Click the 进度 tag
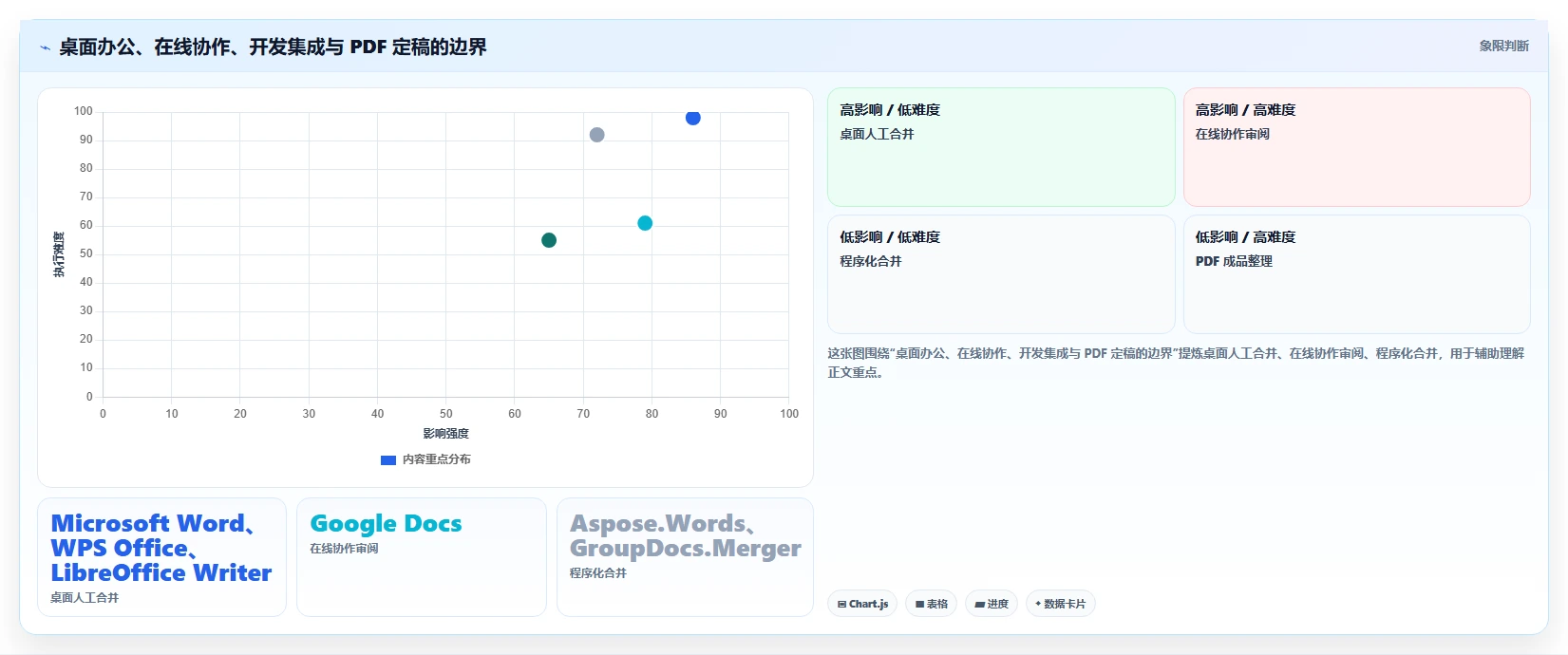1568x655 pixels. click(x=992, y=604)
